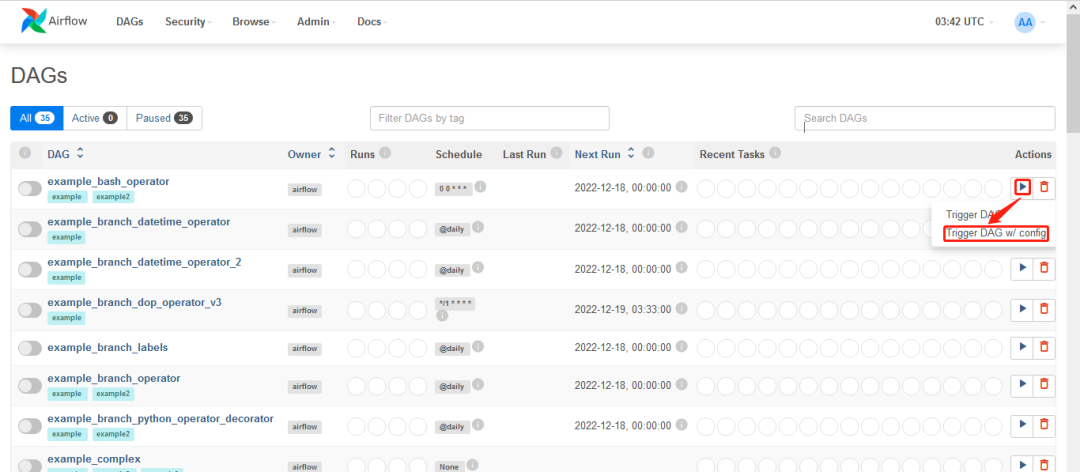
Task: Show Paused 35 DAGs tab
Action: 164,118
